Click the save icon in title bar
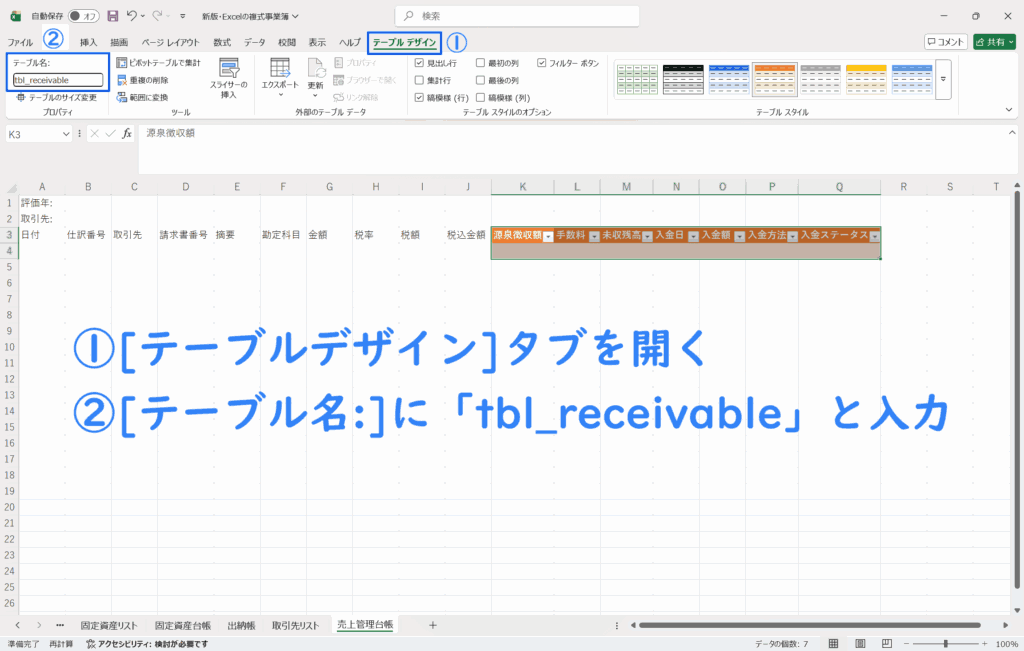The width and height of the screenshot is (1024, 651). (x=112, y=16)
